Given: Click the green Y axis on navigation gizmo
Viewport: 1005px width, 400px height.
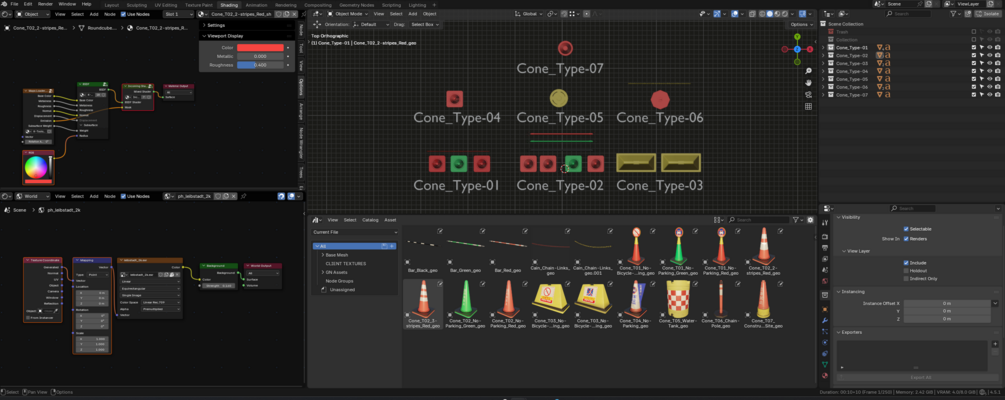Looking at the screenshot, I should click(797, 37).
